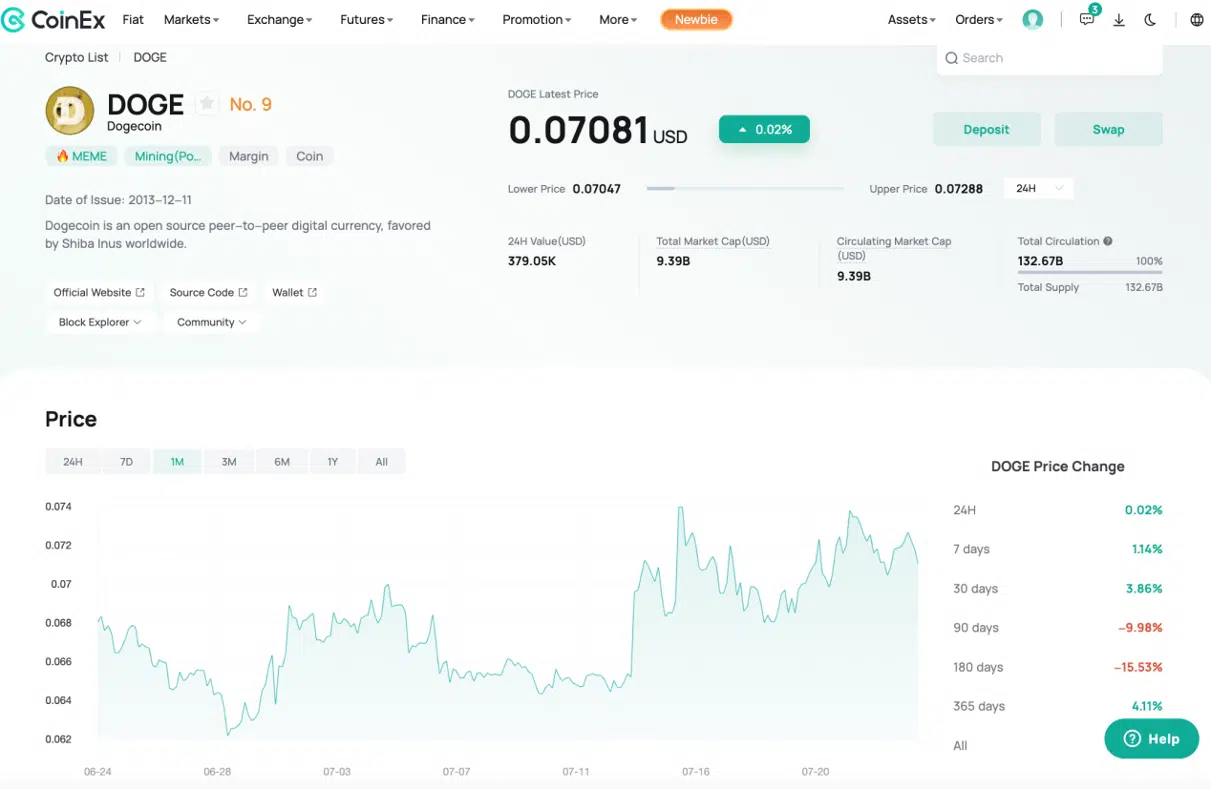Click the Total Supply 132.67B value
Viewport: 1211px width, 789px height.
click(x=1144, y=287)
